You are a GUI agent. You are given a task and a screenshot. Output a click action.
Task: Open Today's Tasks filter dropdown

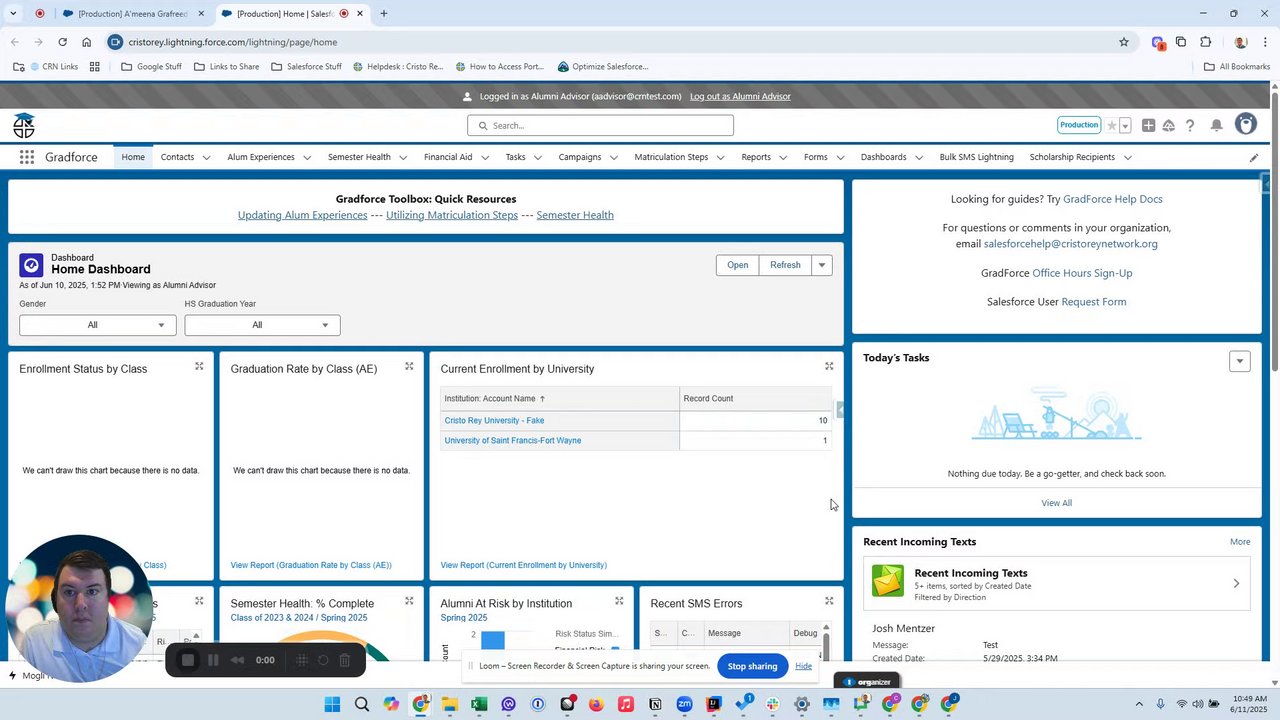[x=1240, y=361]
